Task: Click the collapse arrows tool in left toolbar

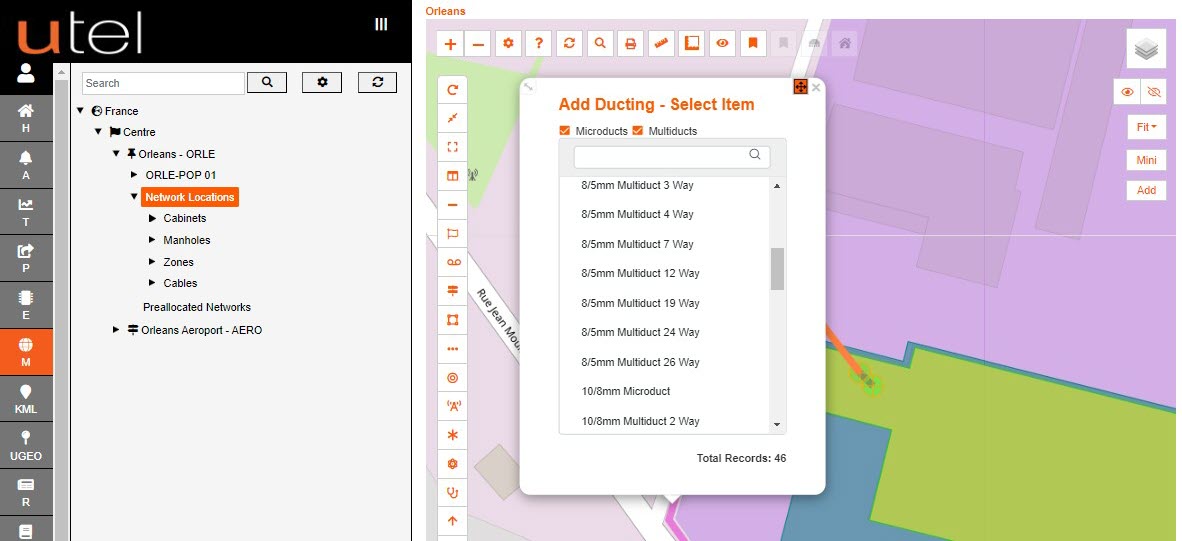Action: [x=452, y=118]
